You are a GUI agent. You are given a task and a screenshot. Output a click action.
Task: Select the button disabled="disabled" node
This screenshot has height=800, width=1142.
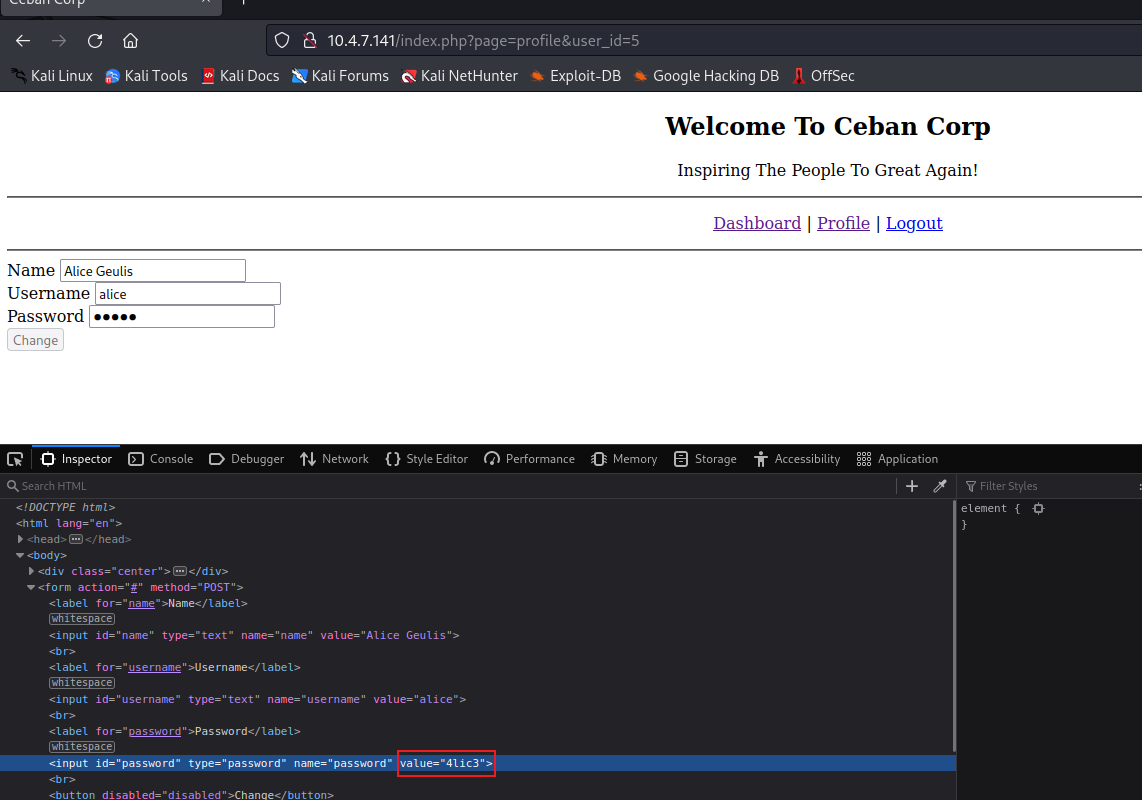[x=192, y=794]
